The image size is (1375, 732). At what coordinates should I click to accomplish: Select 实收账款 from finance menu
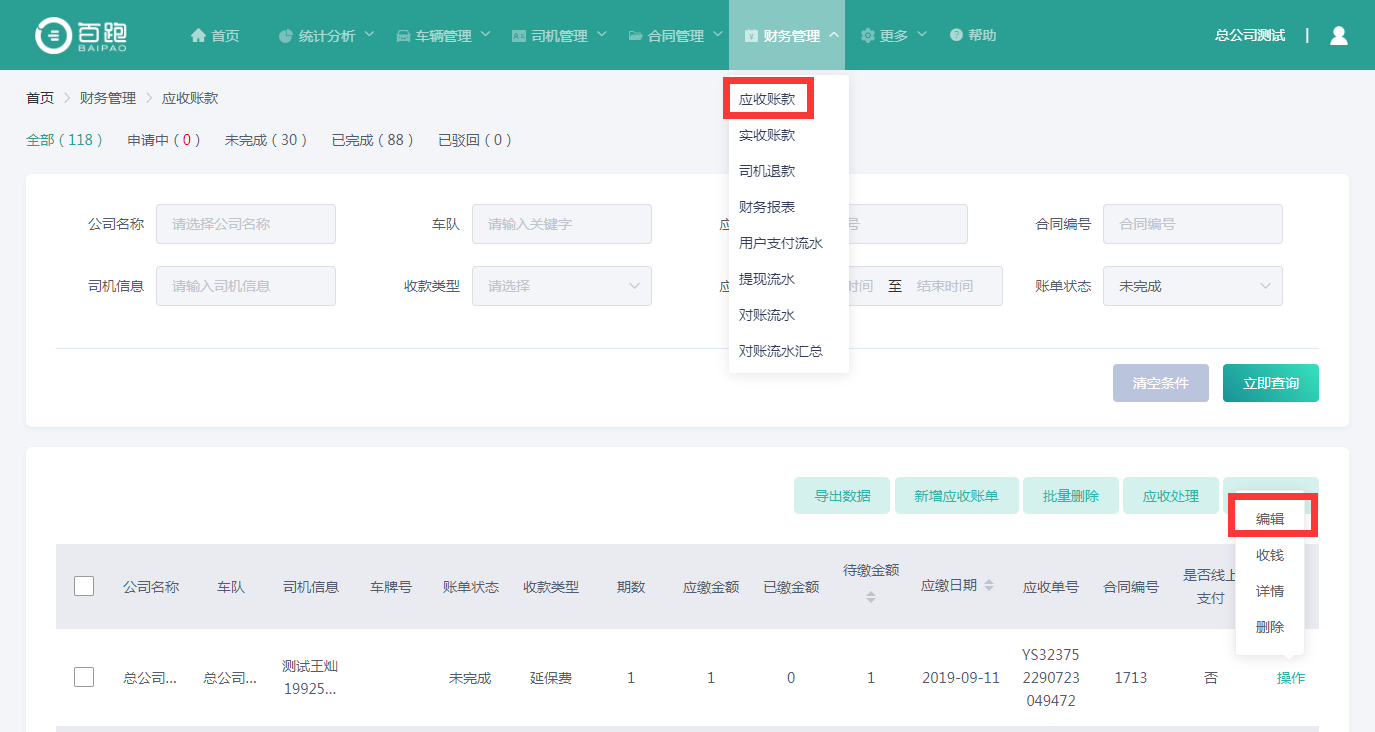click(767, 135)
